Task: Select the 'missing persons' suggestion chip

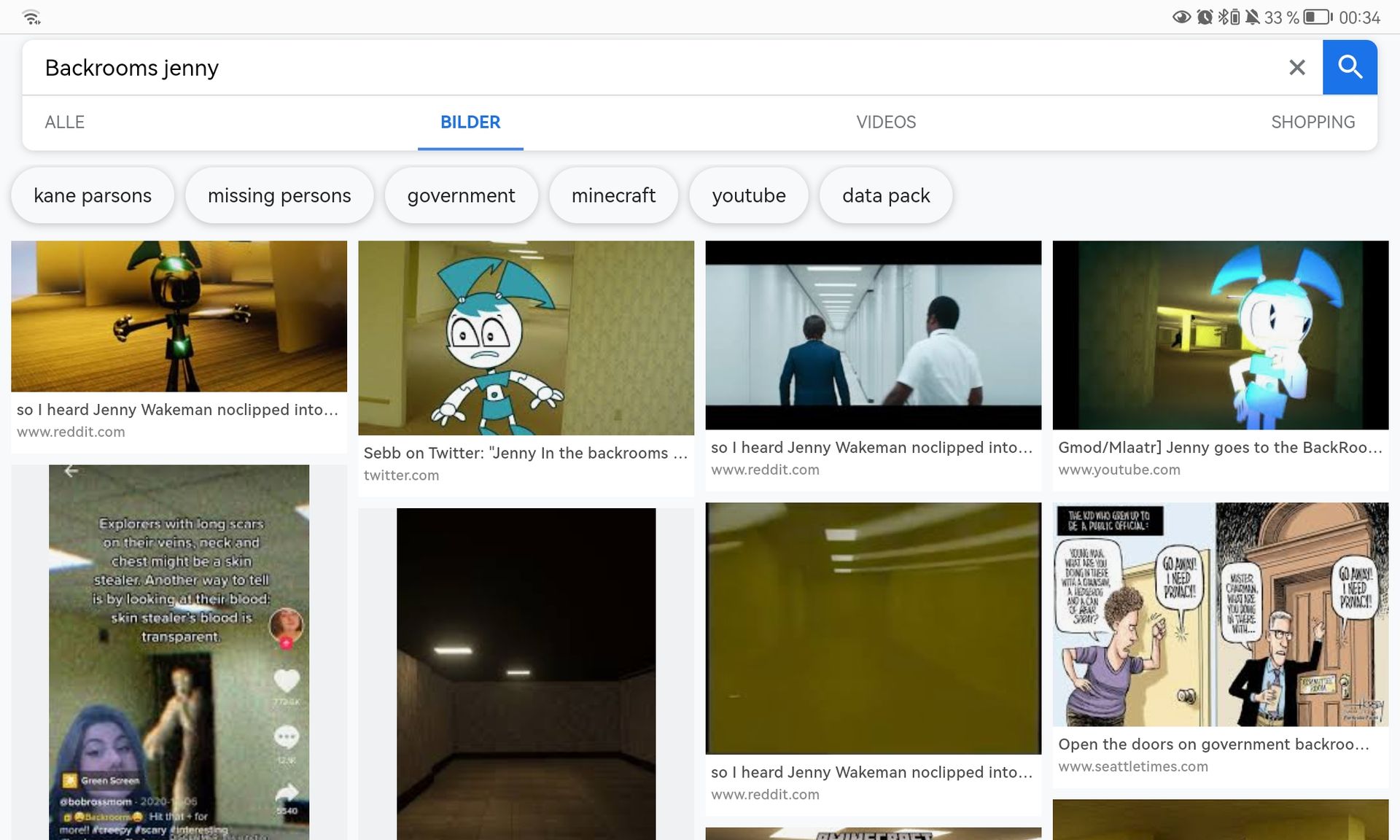Action: point(279,195)
